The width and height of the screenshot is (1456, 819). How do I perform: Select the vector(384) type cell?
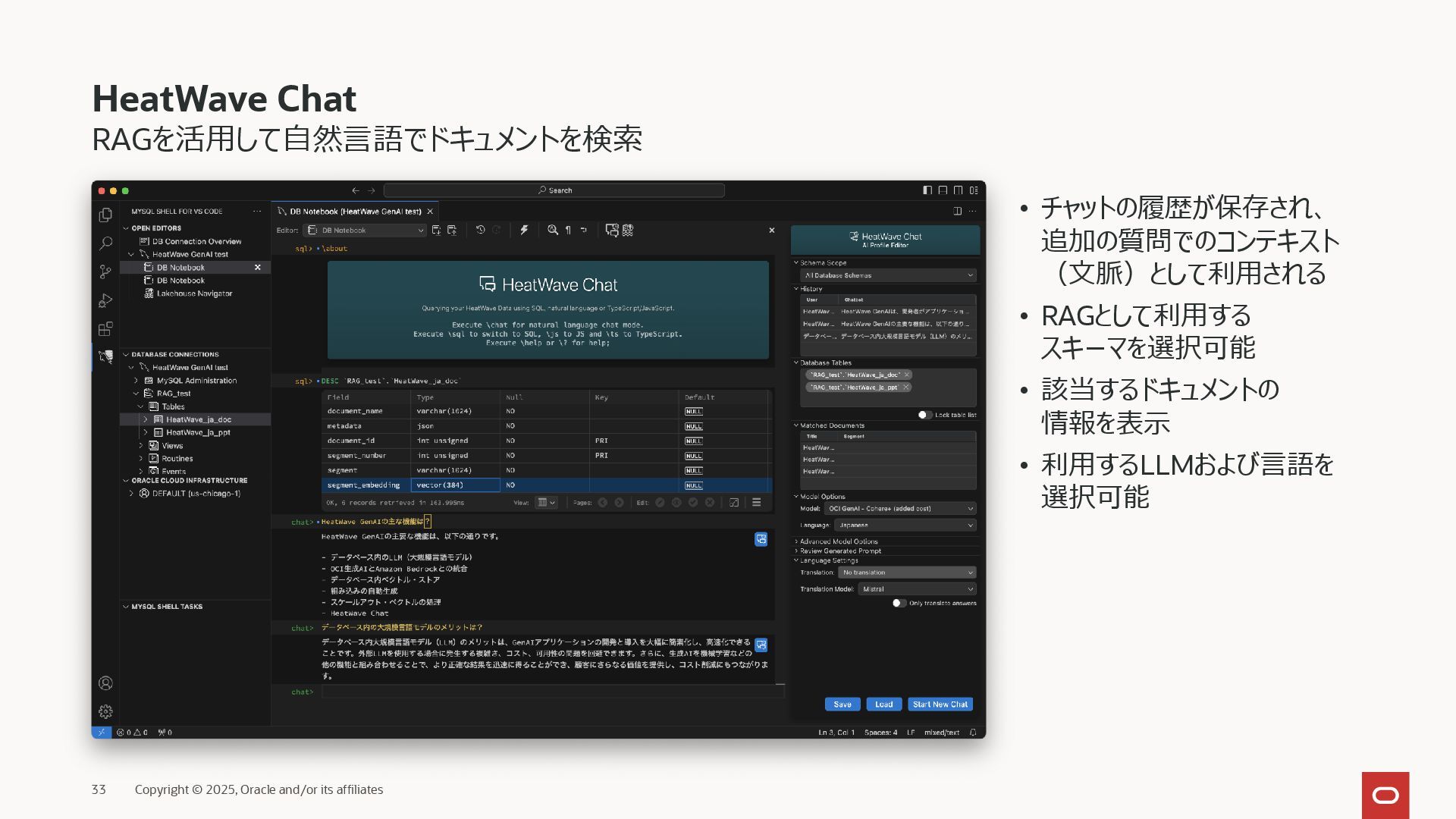coord(455,485)
